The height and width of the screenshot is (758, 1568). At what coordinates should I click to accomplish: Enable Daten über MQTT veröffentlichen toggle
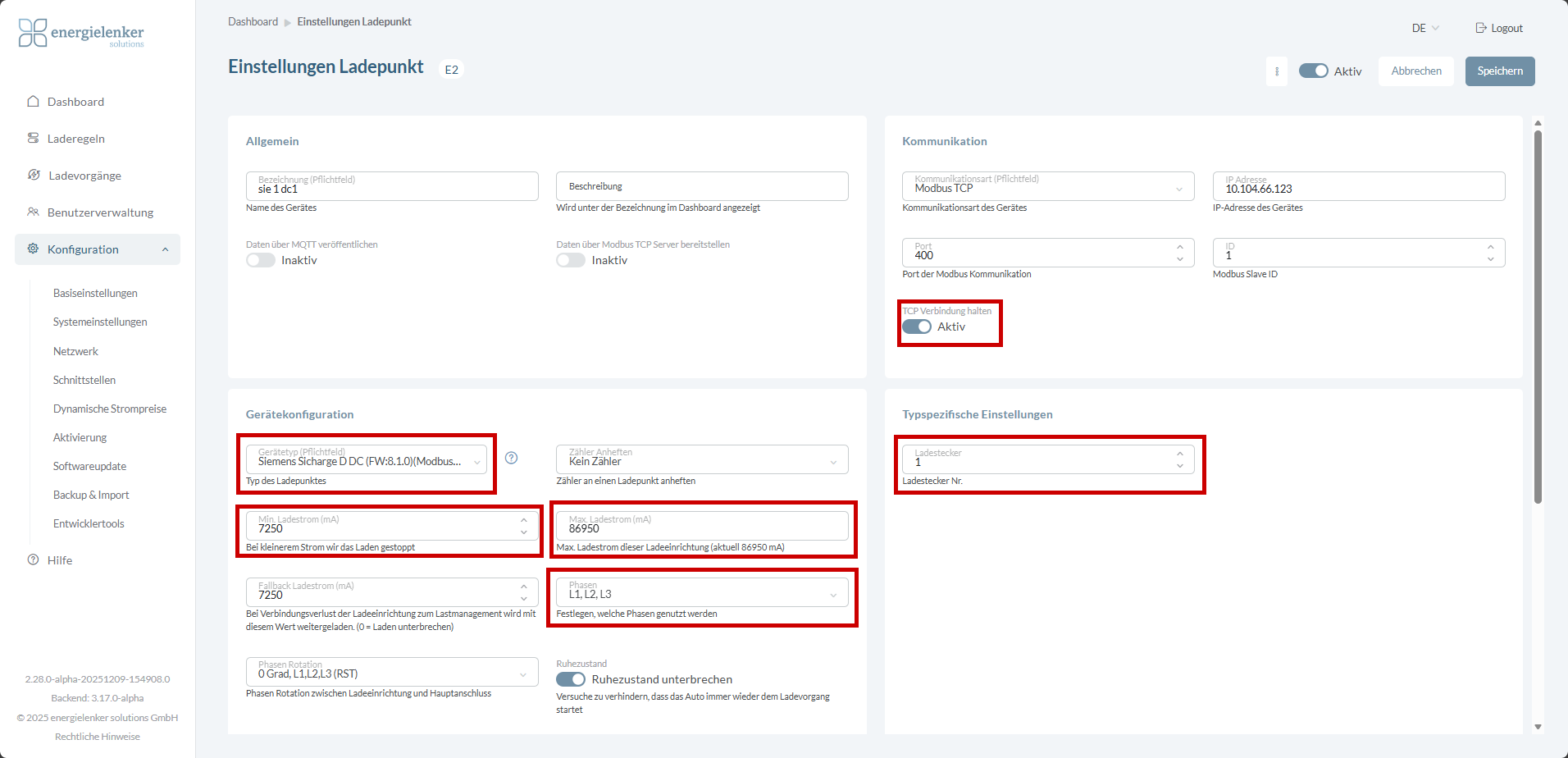(261, 260)
